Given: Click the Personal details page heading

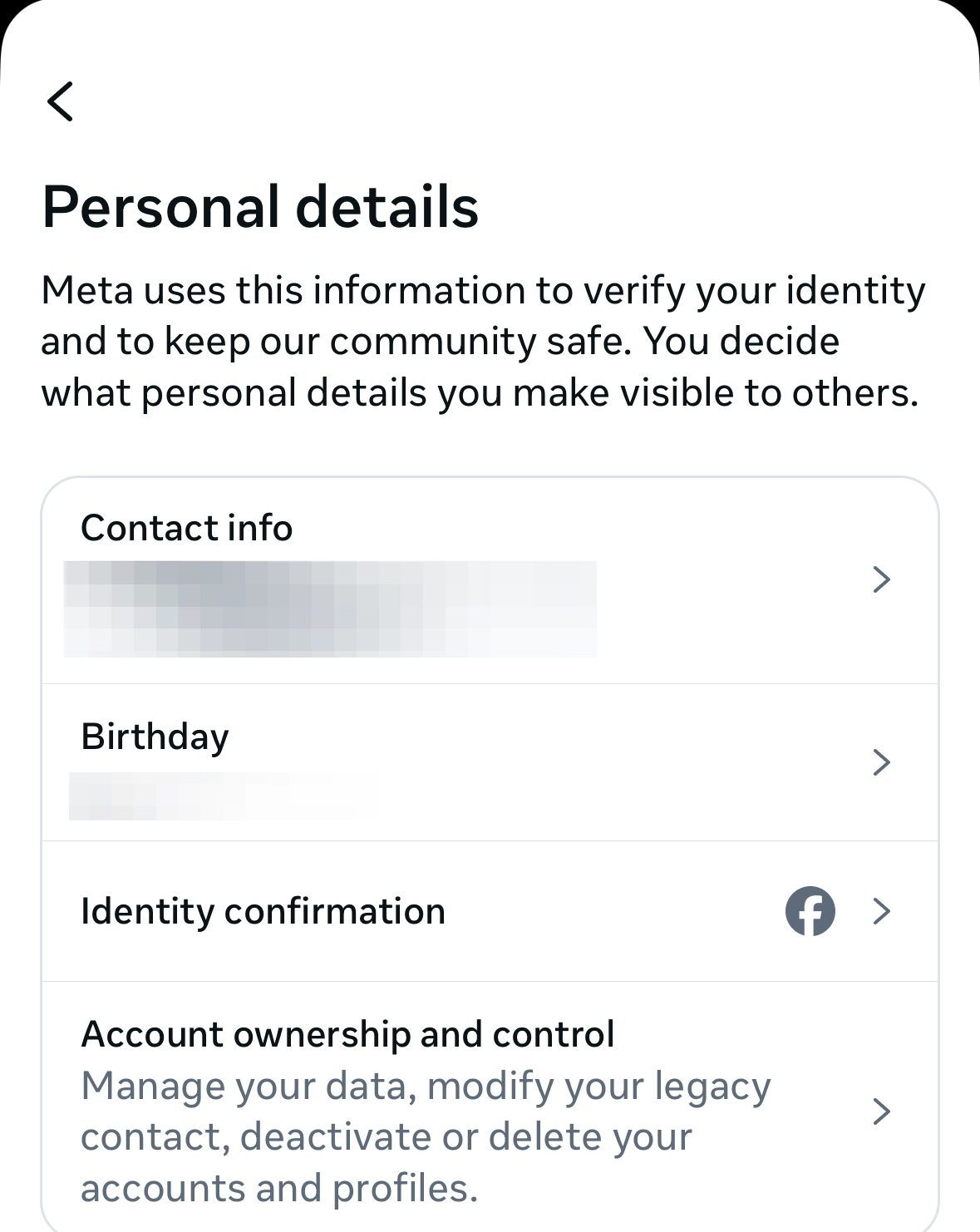Looking at the screenshot, I should click(x=260, y=206).
